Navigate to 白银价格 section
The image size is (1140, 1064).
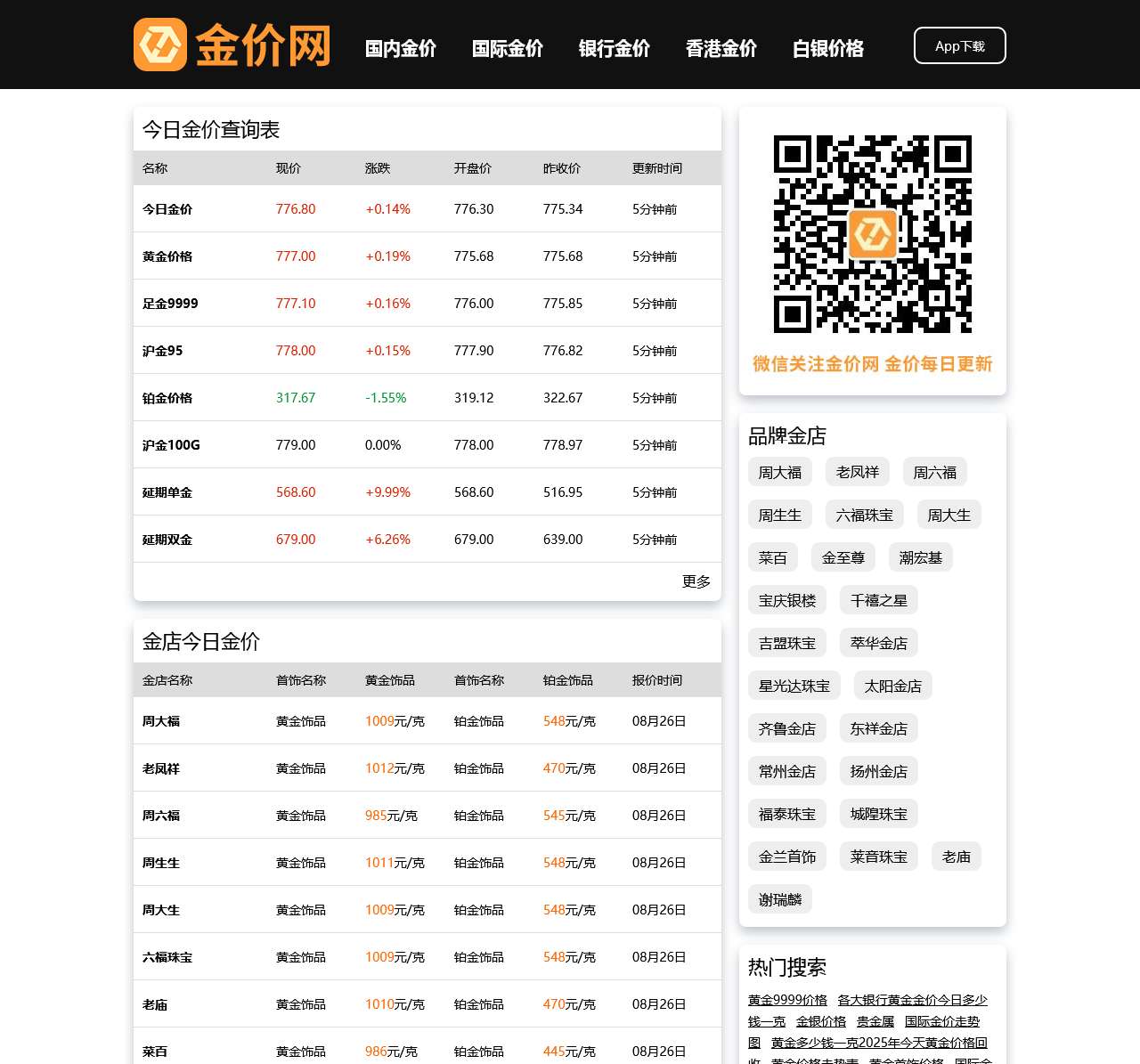[828, 49]
